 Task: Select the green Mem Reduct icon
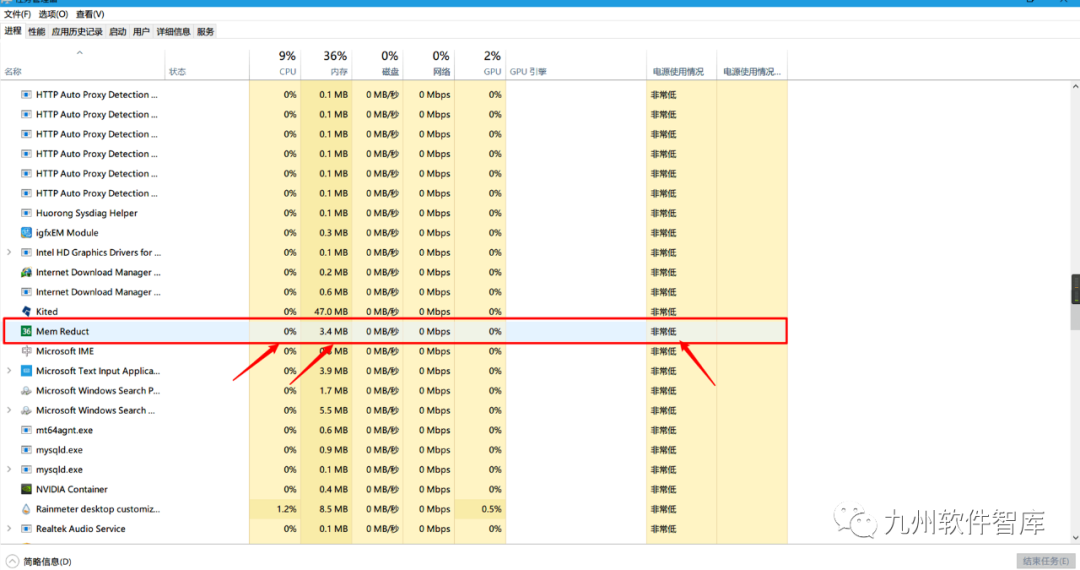click(26, 331)
